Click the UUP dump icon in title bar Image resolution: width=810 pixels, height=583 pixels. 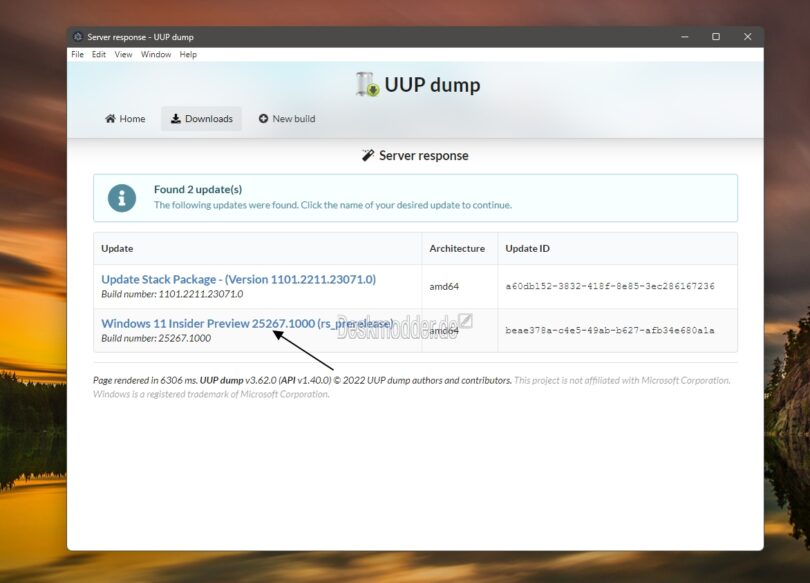77,36
